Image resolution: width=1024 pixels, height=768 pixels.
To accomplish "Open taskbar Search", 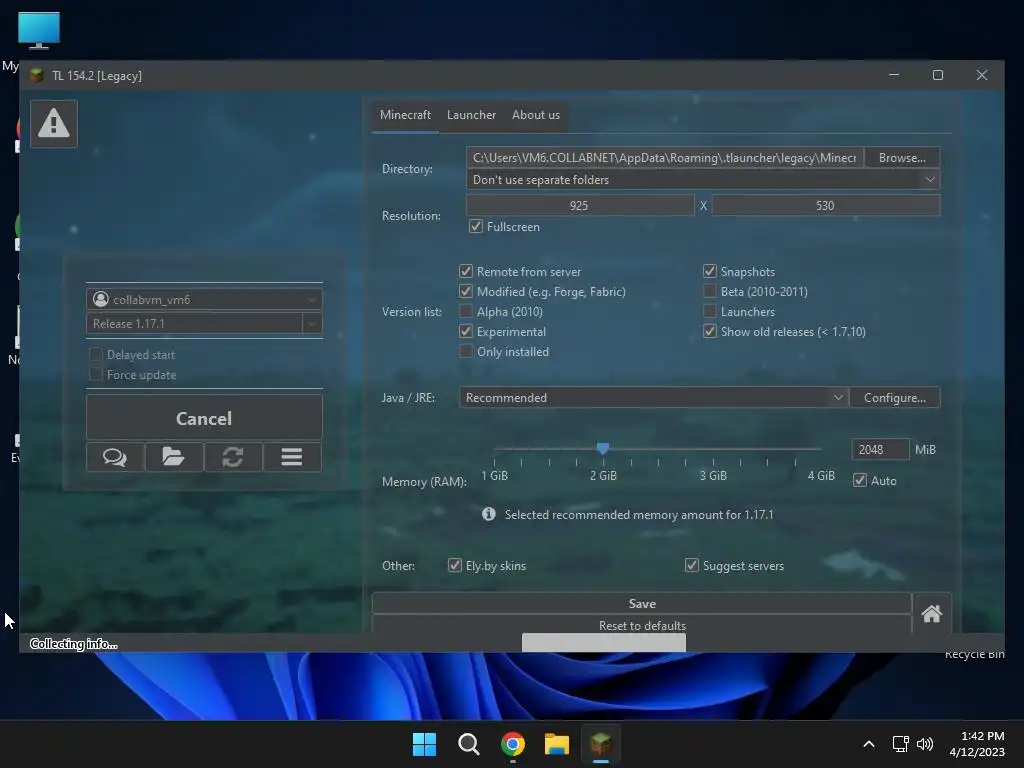I will 468,744.
